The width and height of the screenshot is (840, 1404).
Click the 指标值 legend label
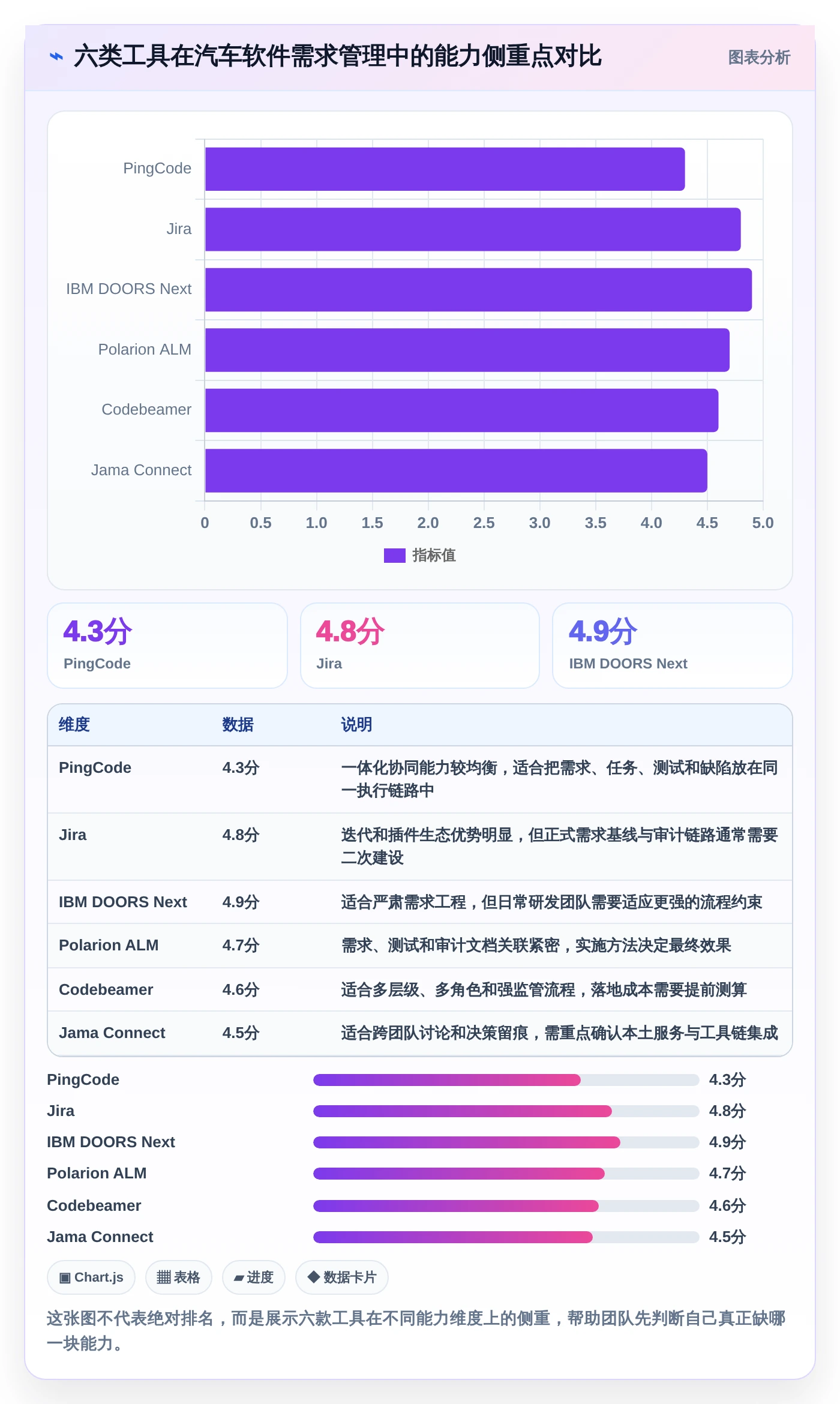point(434,556)
